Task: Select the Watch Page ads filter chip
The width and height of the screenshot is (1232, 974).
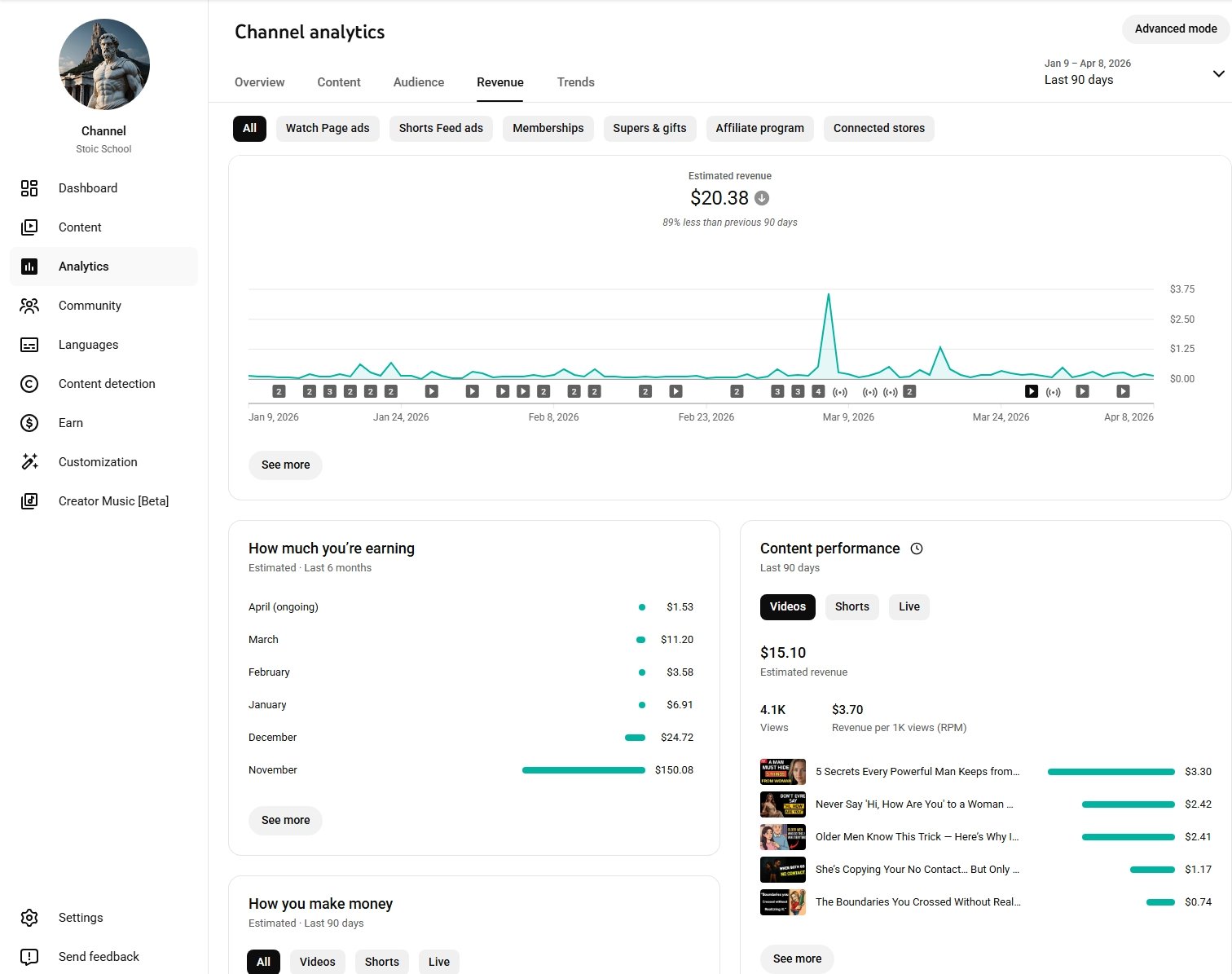Action: click(x=328, y=128)
